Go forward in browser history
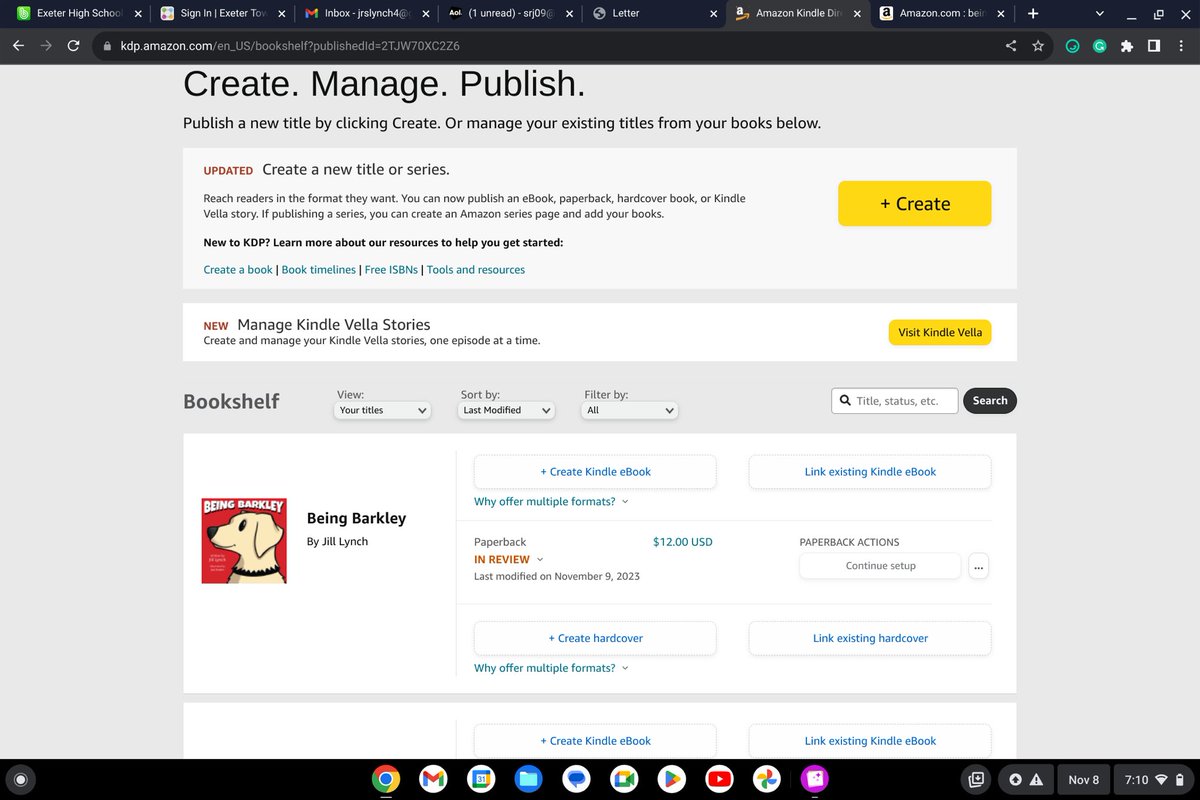Viewport: 1200px width, 800px height. click(x=46, y=46)
